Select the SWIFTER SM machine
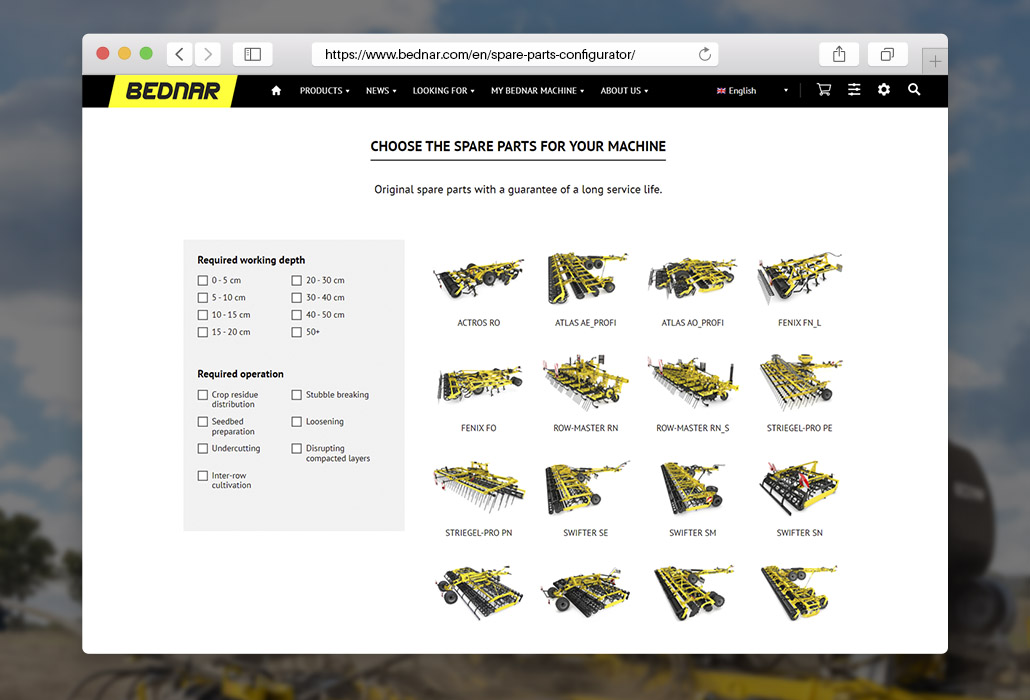Viewport: 1030px width, 700px height. click(x=692, y=499)
